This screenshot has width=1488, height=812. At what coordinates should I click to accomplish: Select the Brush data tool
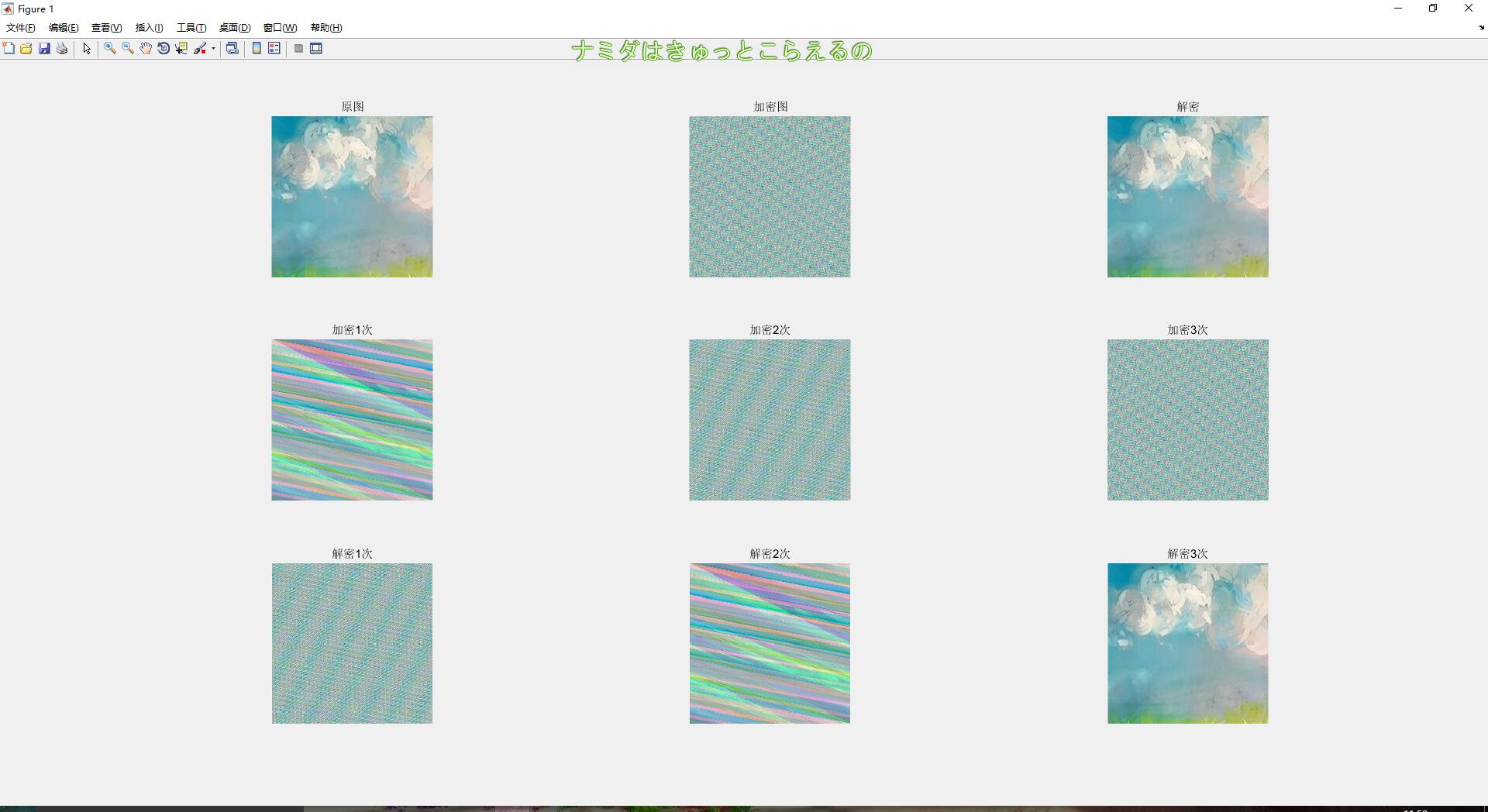click(200, 48)
